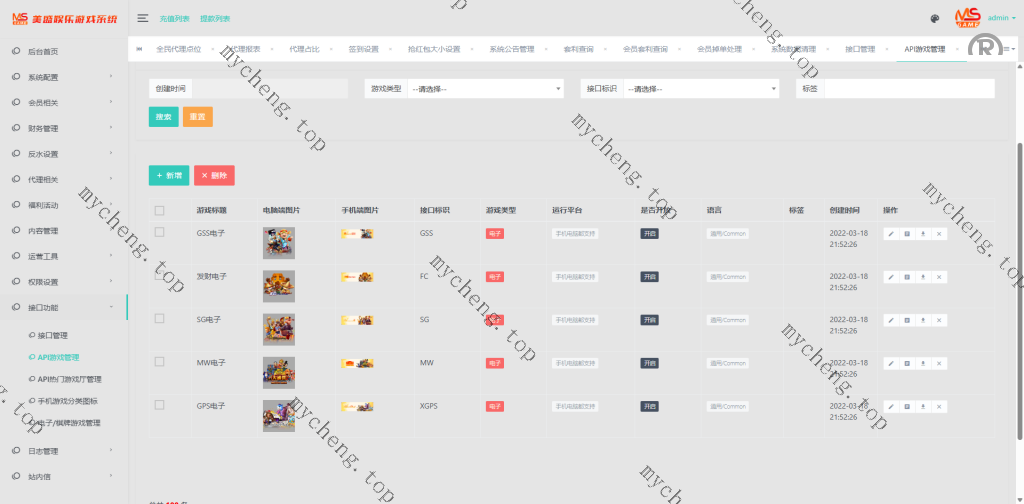Click the edit pencil icon for GPS电子

(891, 406)
